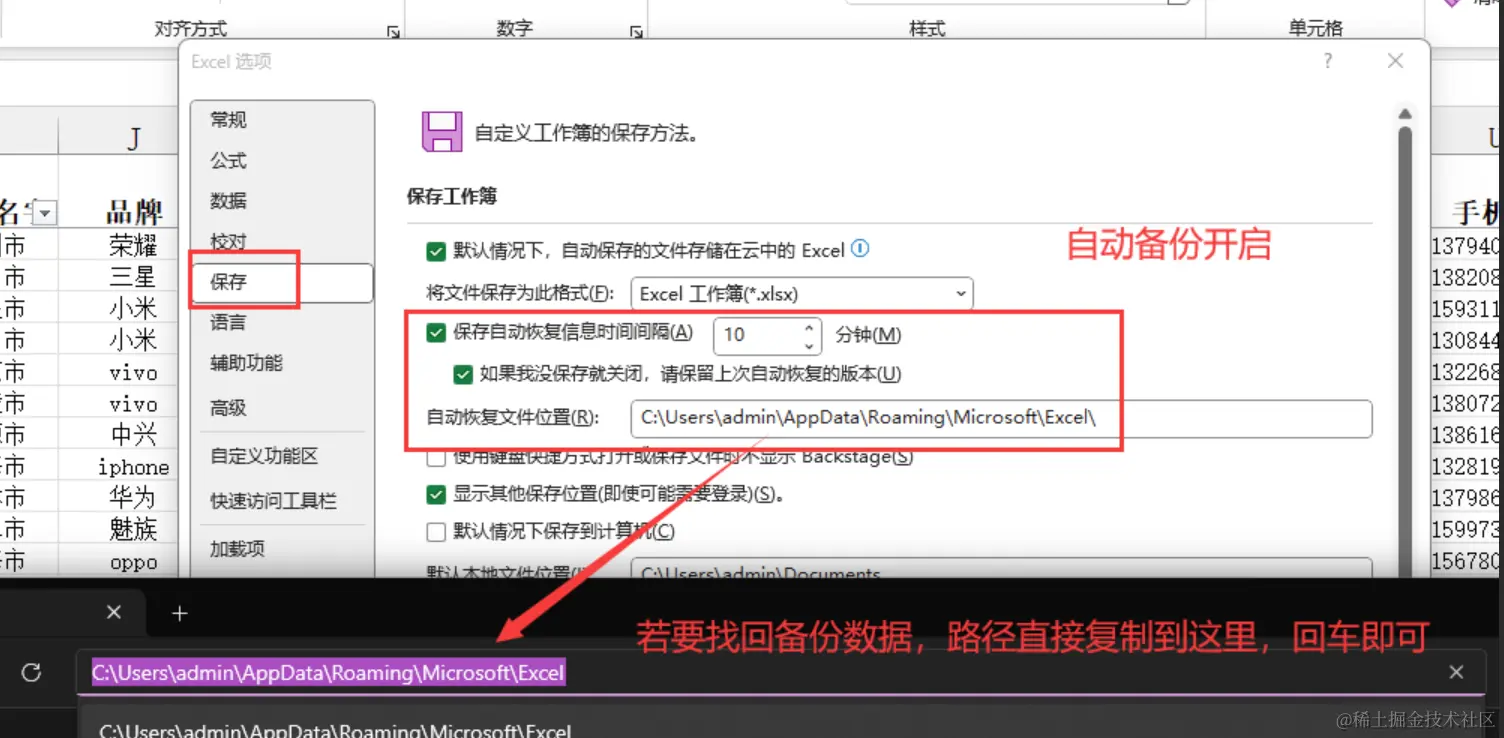This screenshot has height=738, width=1504.
Task: Close the current browser tab
Action: click(114, 612)
